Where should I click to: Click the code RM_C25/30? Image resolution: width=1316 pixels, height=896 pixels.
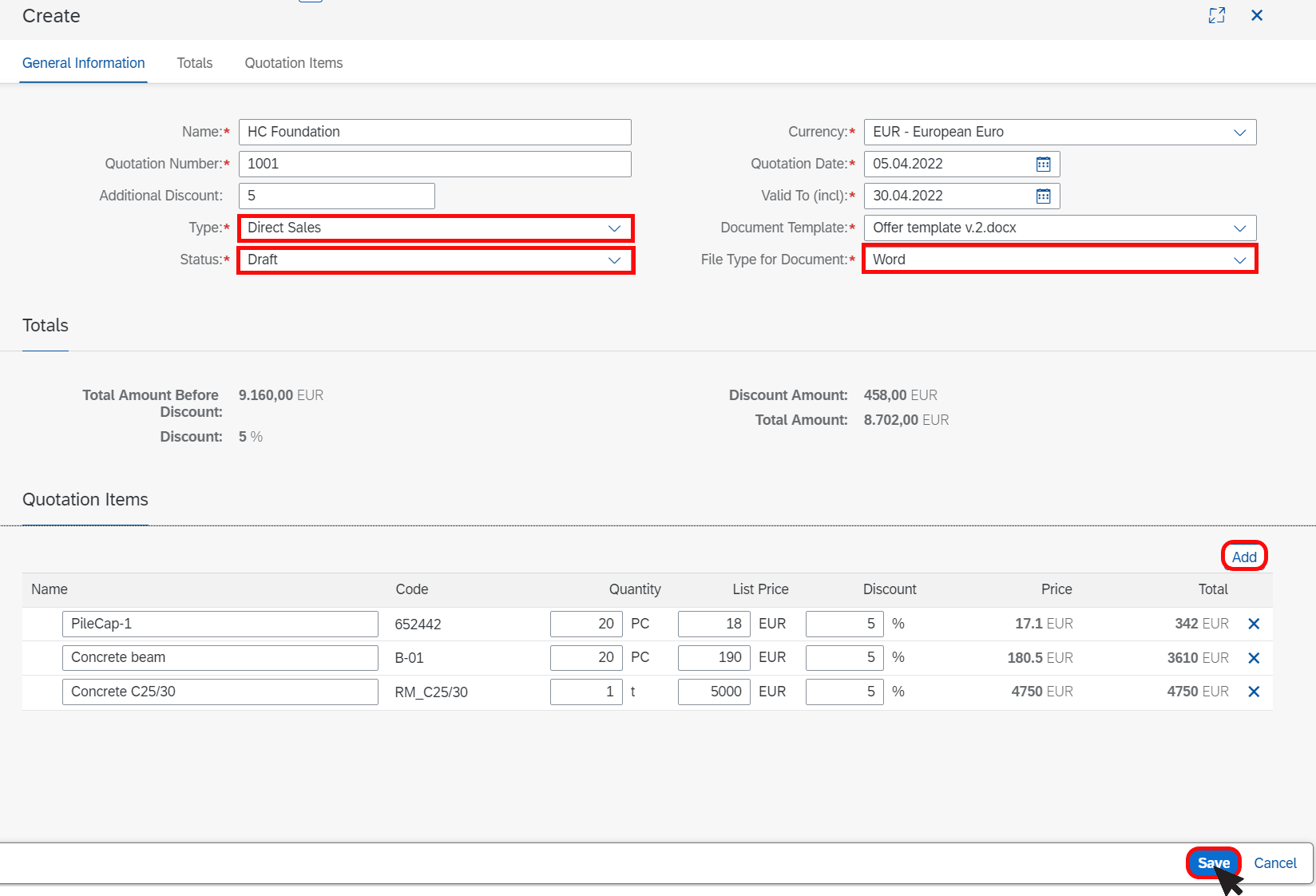[431, 692]
